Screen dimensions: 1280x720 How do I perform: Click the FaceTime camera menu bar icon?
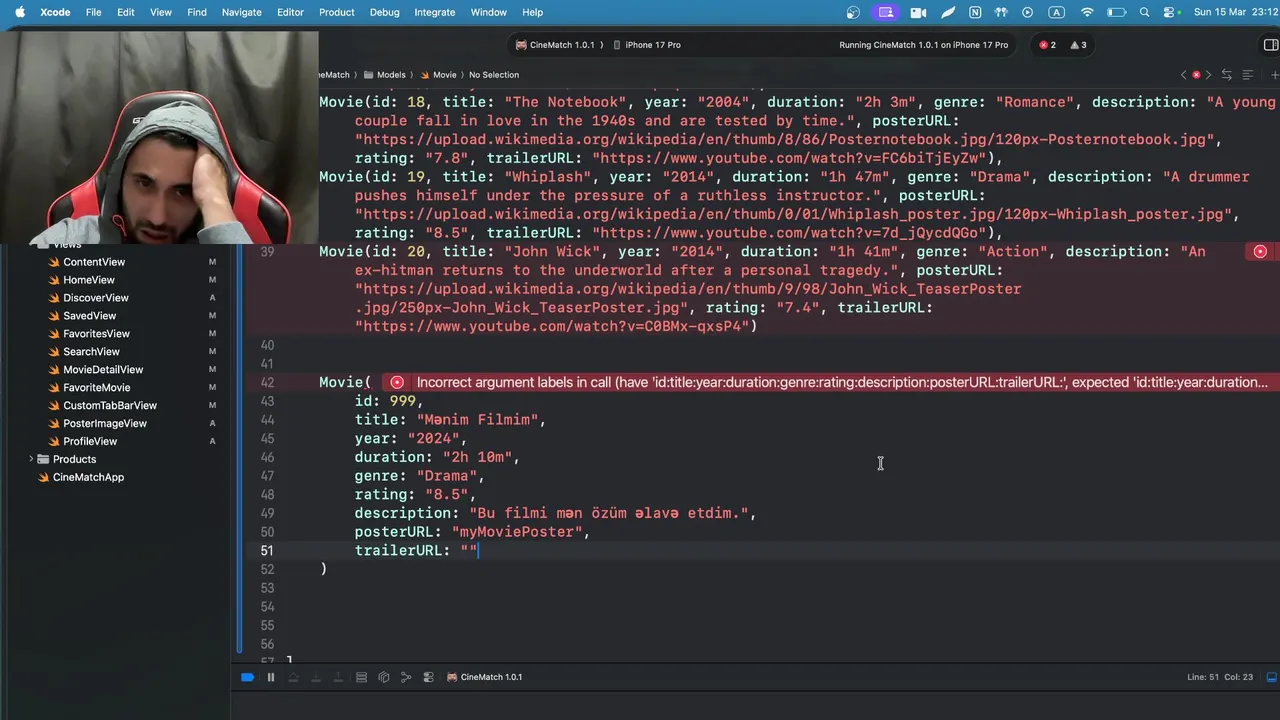(918, 12)
